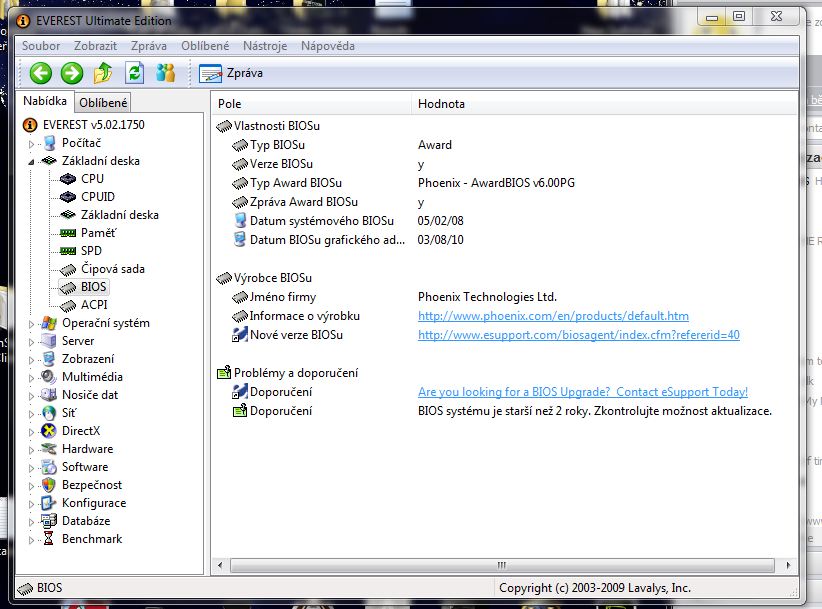Select the Datum systémového BIOSu row
822x609 pixels.
tap(503, 221)
